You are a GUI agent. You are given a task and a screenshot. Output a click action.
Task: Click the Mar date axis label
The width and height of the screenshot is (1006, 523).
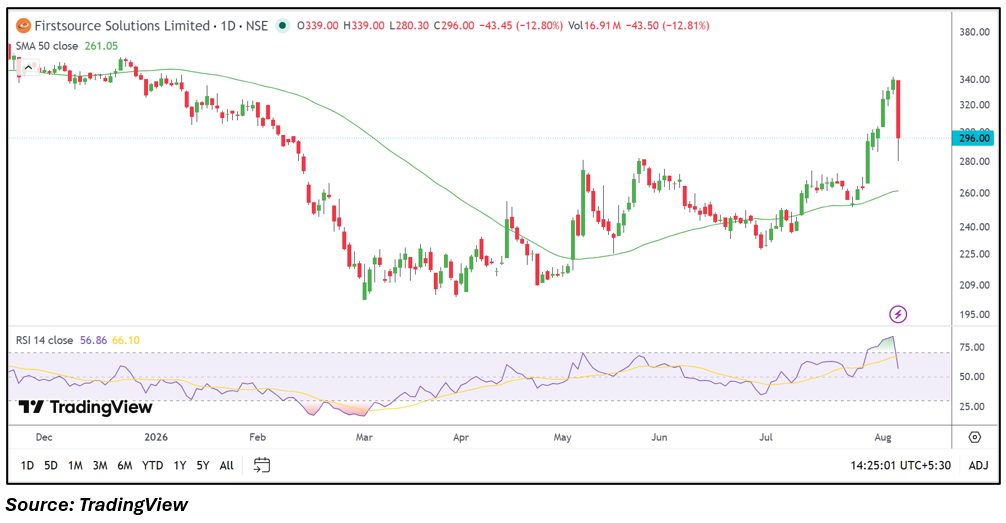(364, 437)
